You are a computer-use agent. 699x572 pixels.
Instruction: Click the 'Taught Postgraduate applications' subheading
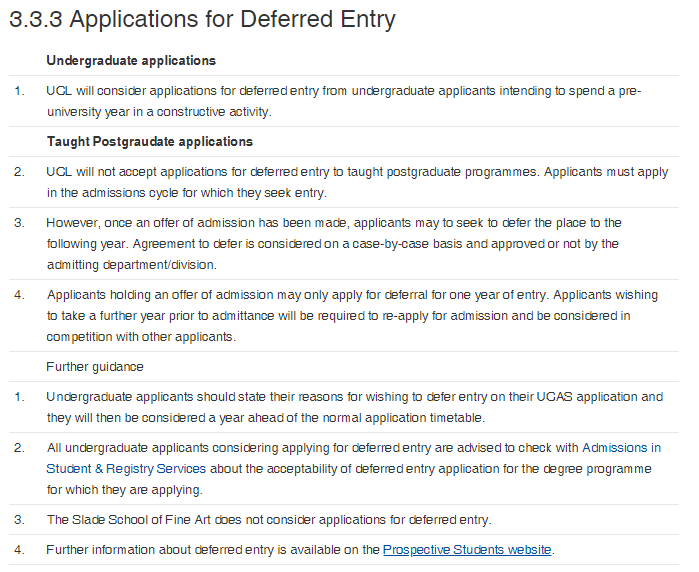[x=149, y=142]
